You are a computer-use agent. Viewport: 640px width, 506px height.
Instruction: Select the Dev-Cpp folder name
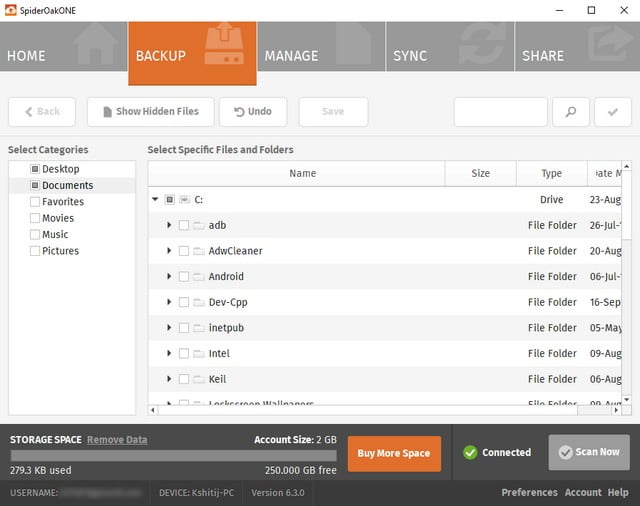(x=228, y=302)
